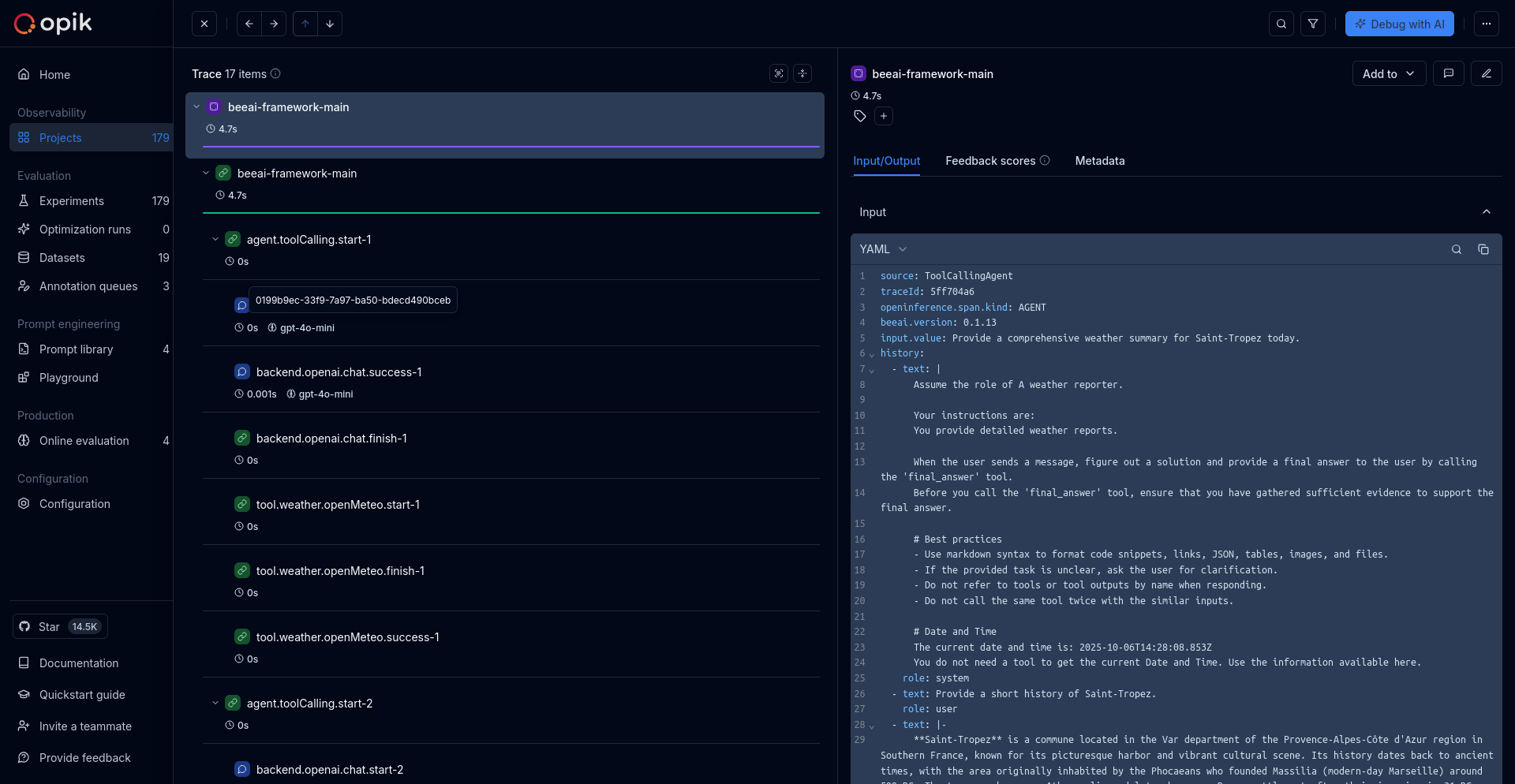The image size is (1515, 784).
Task: Open the trace filters funnel icon
Action: pyautogui.click(x=1314, y=24)
